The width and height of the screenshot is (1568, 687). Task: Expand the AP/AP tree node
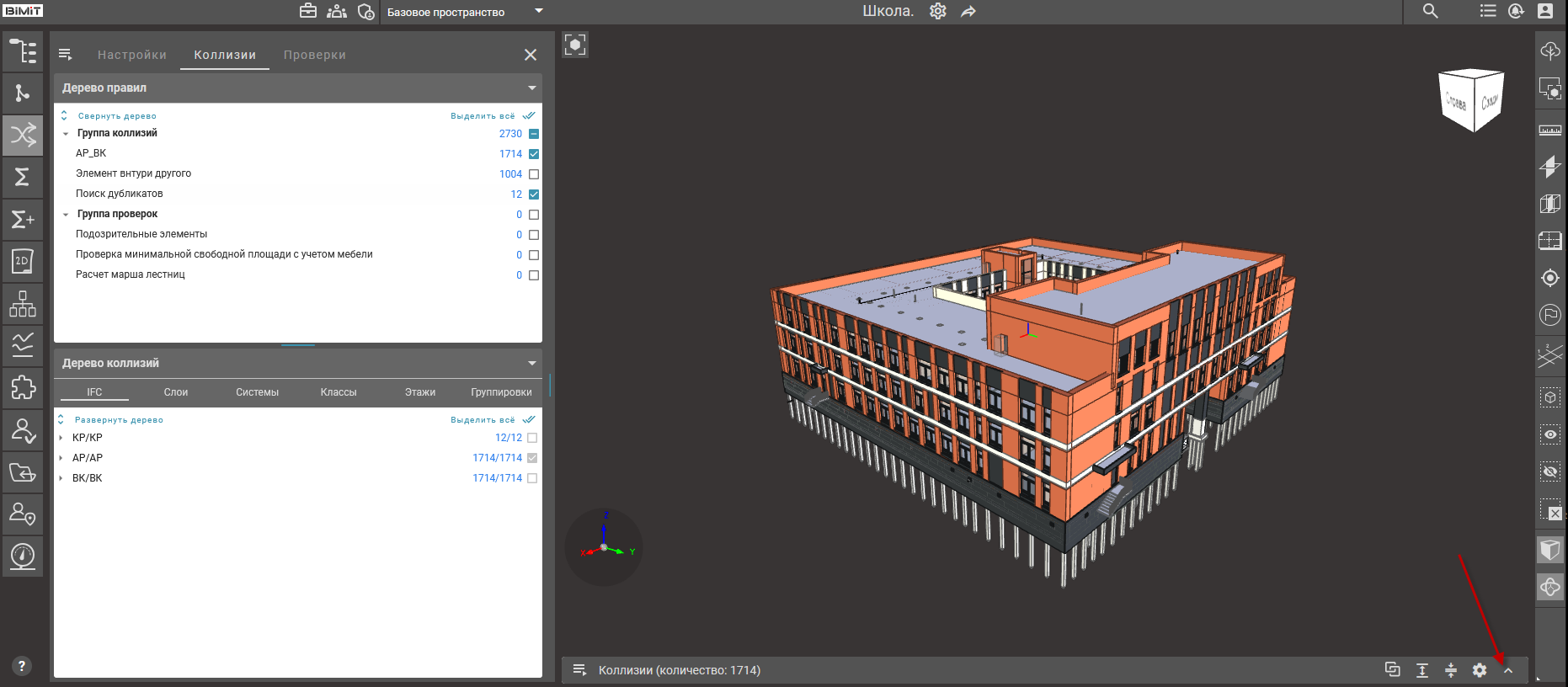61,458
